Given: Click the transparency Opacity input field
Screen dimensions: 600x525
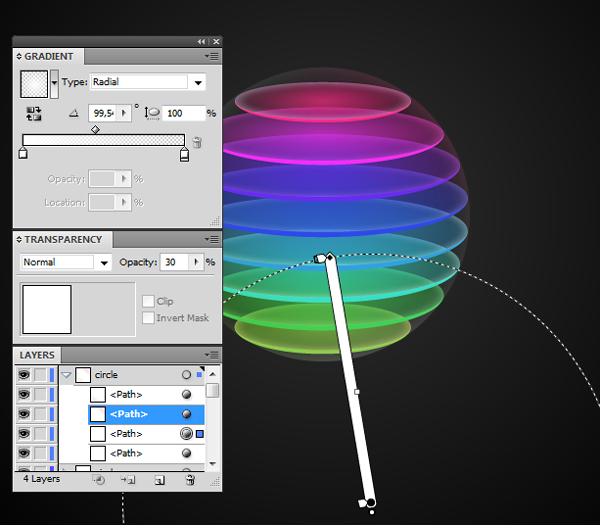Looking at the screenshot, I should point(174,262).
